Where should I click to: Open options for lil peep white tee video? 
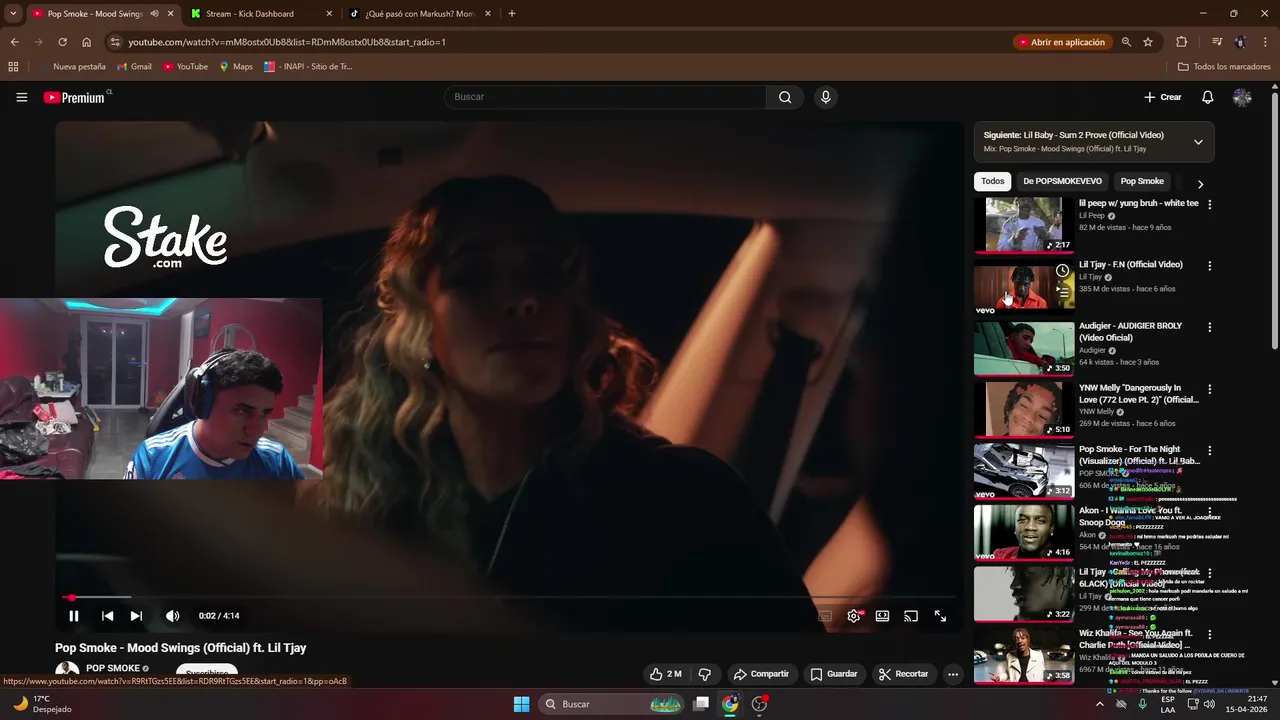(x=1209, y=204)
